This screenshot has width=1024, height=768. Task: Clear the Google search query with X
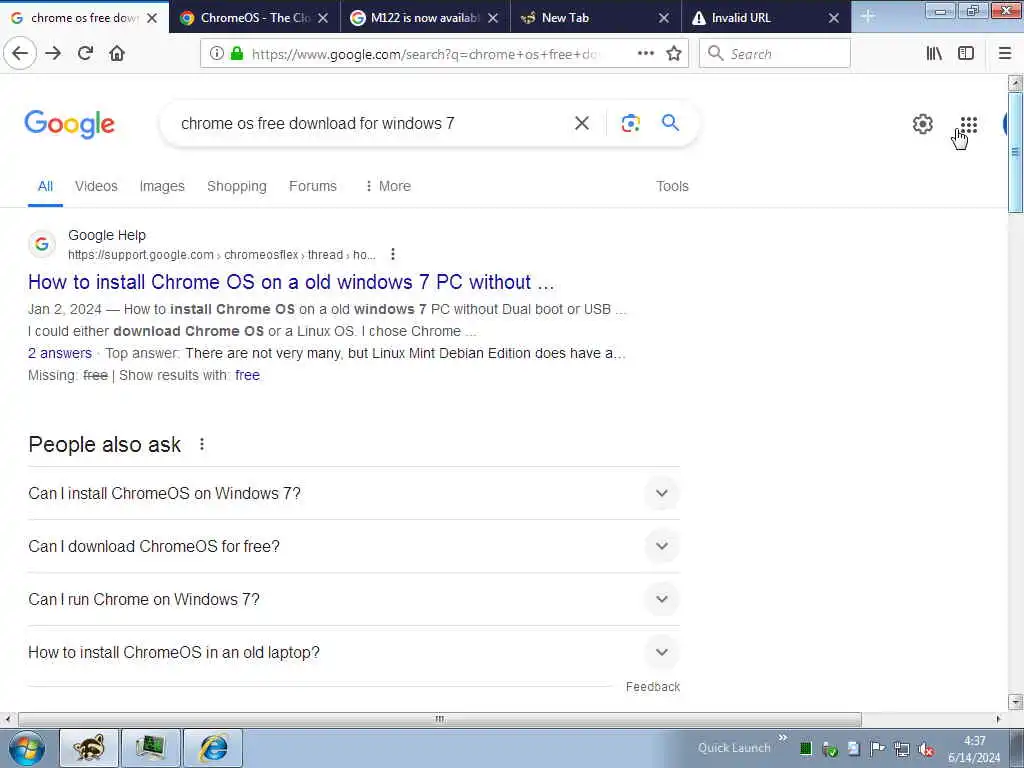tap(582, 123)
